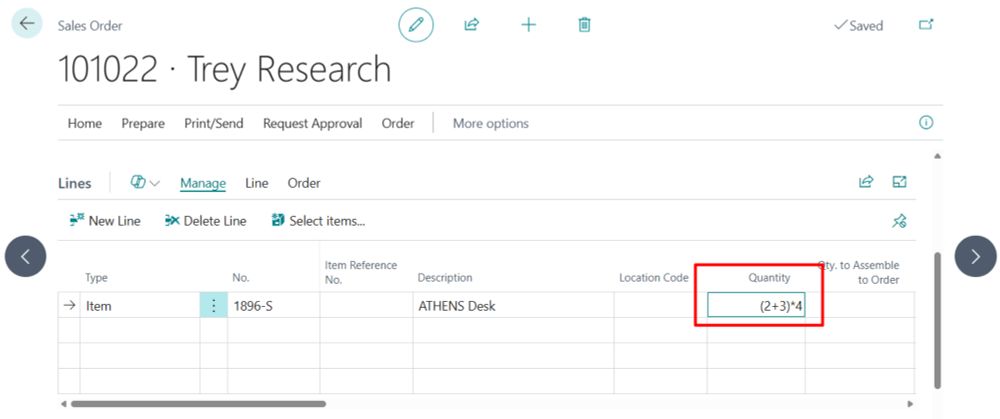Click the No. cell 1896-S
This screenshot has height=419, width=1000.
274,306
